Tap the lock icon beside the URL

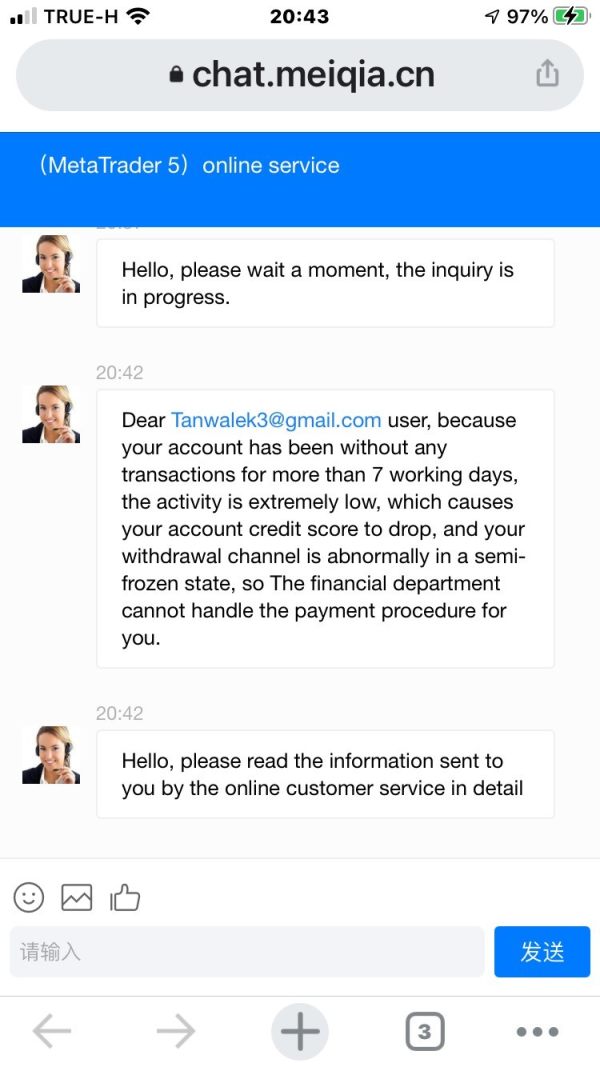coord(177,75)
